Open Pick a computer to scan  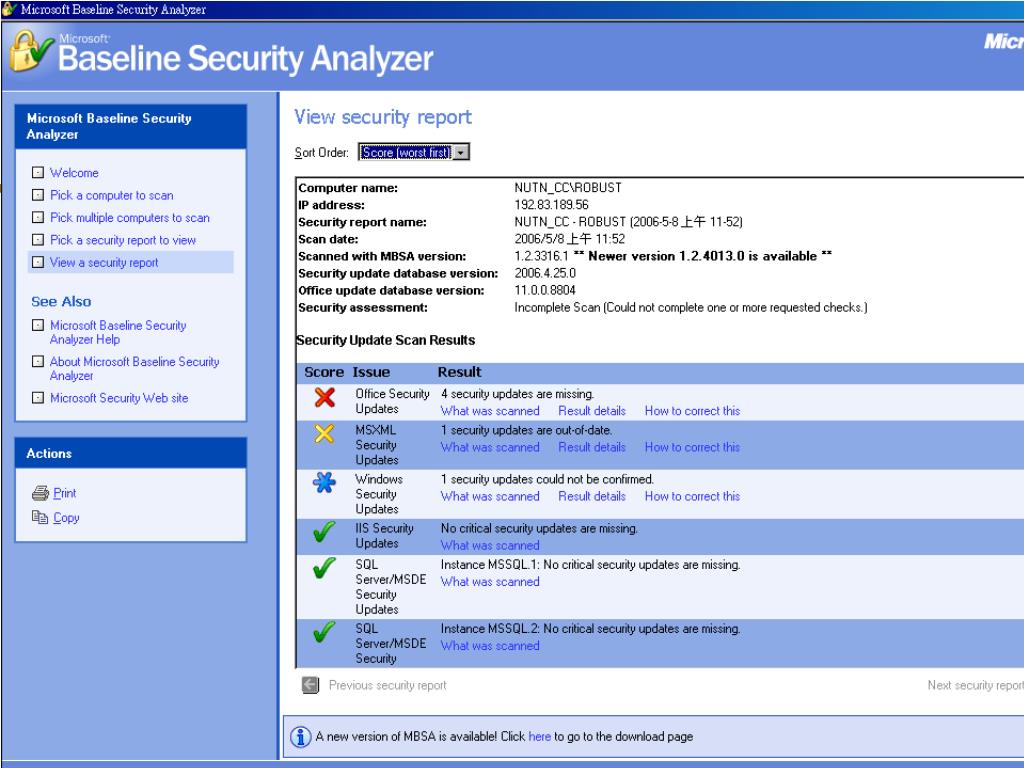pyautogui.click(x=112, y=195)
